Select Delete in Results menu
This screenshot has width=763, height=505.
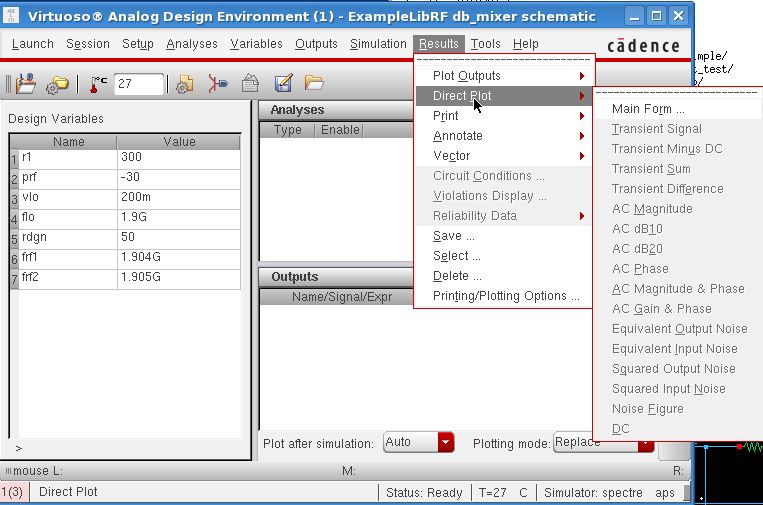[x=504, y=275]
